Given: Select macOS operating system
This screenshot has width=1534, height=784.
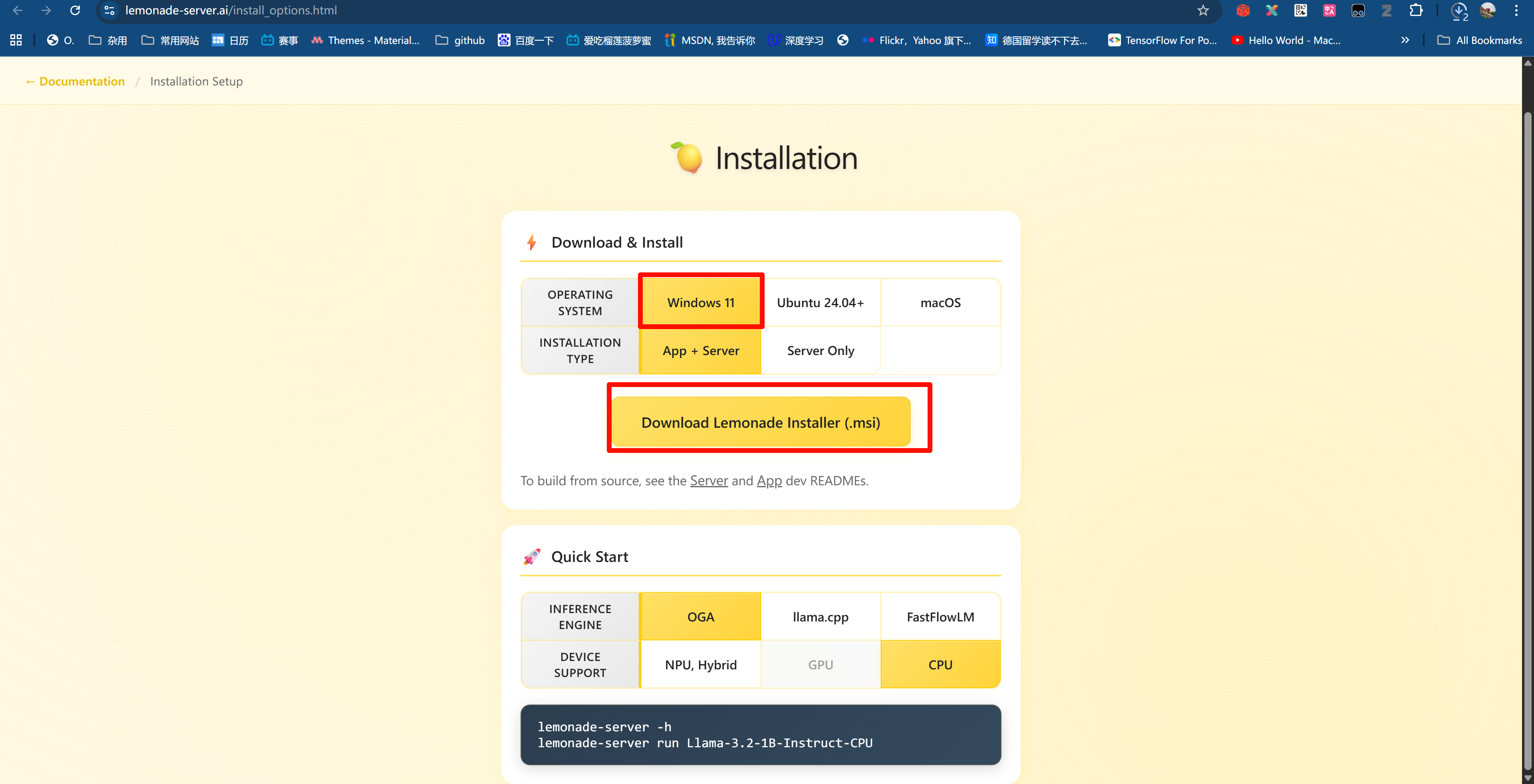Looking at the screenshot, I should [940, 302].
